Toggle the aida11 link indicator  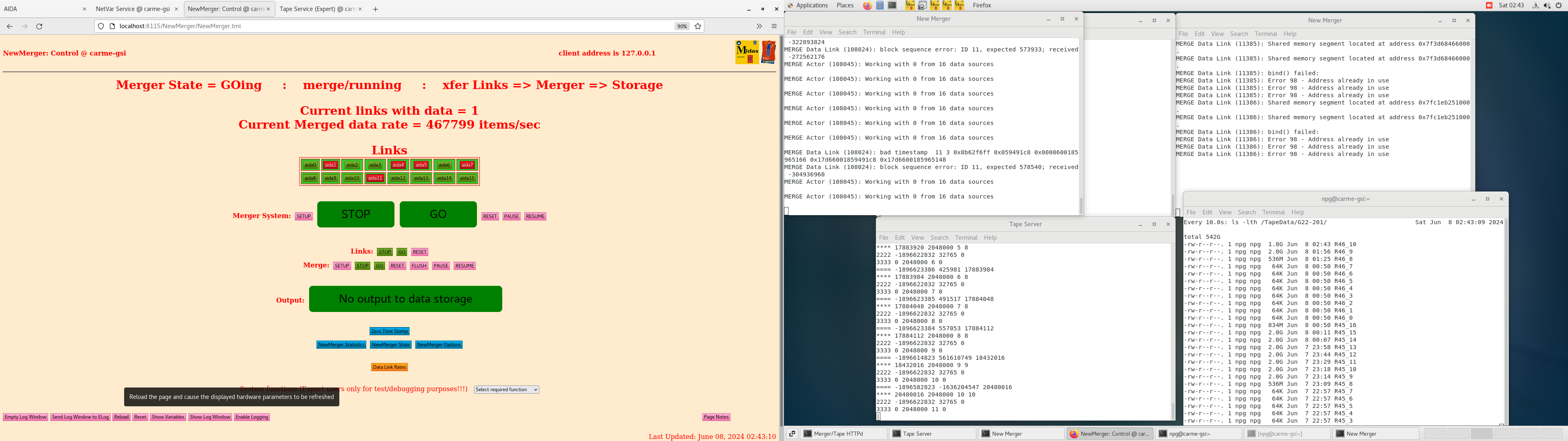[x=375, y=178]
